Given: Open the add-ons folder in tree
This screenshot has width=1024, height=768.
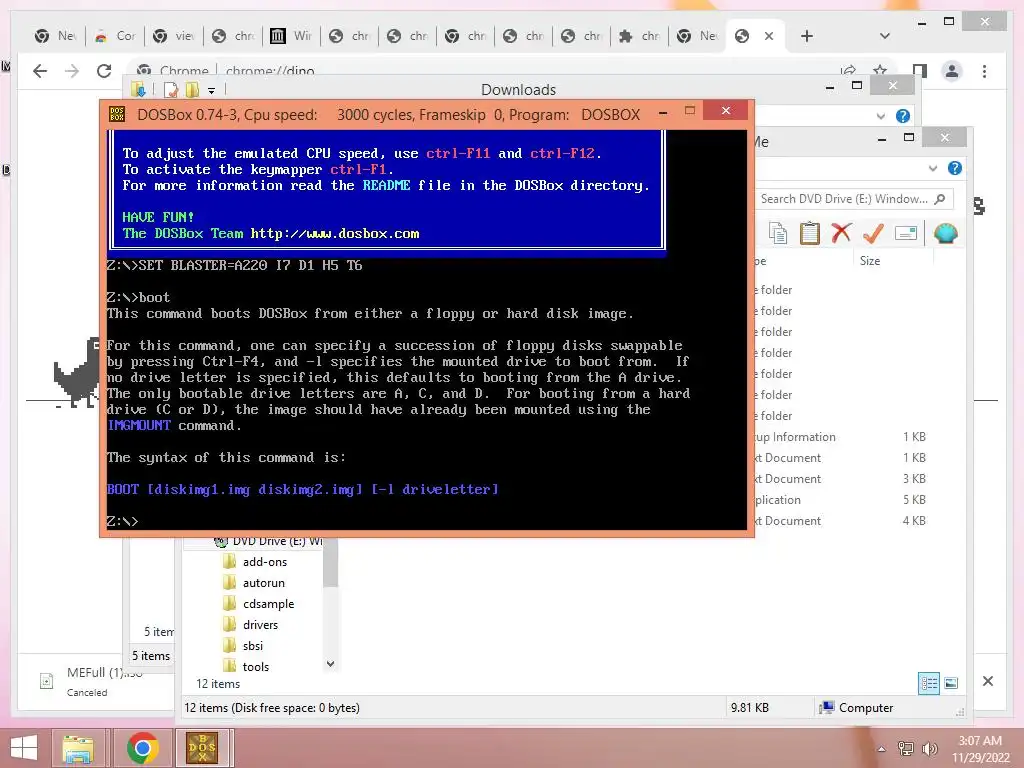Looking at the screenshot, I should pyautogui.click(x=264, y=562).
